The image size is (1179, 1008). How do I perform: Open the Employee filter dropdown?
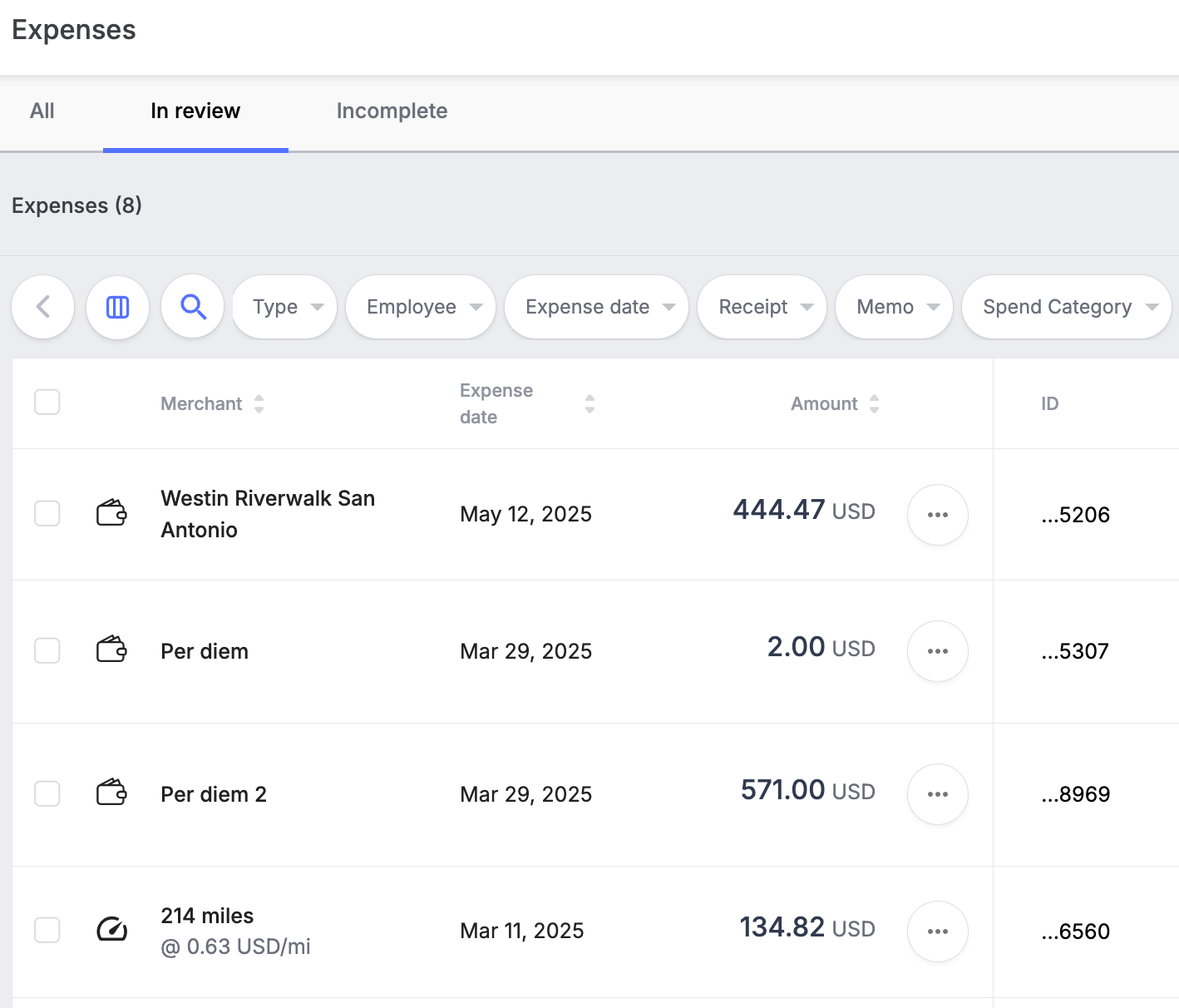click(421, 307)
